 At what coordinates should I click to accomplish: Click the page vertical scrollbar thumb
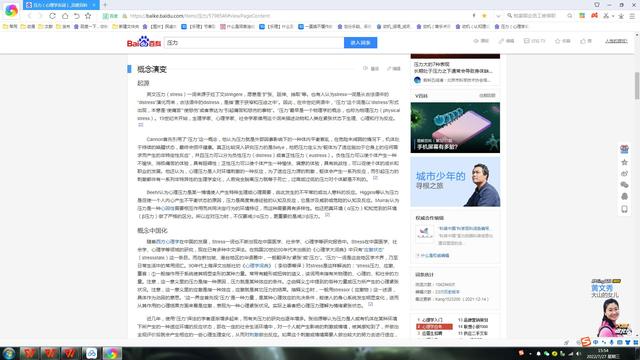tap(637, 85)
